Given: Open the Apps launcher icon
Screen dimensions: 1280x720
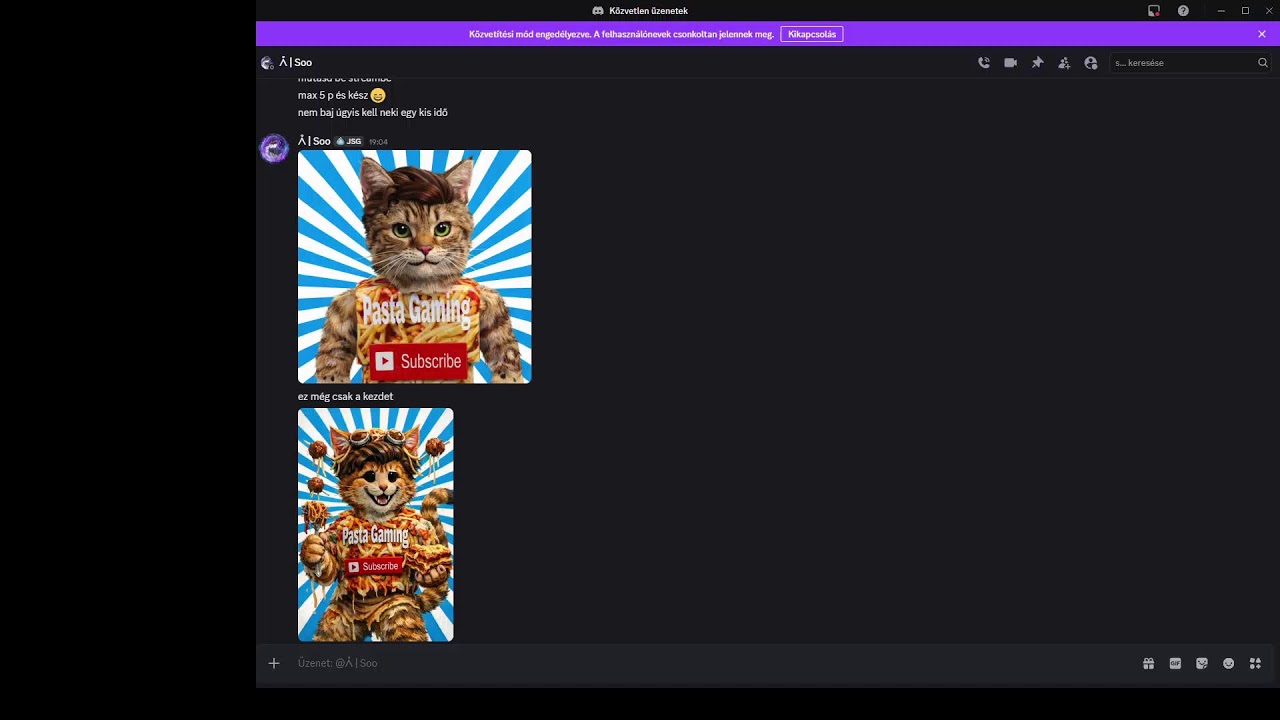Looking at the screenshot, I should (1256, 663).
